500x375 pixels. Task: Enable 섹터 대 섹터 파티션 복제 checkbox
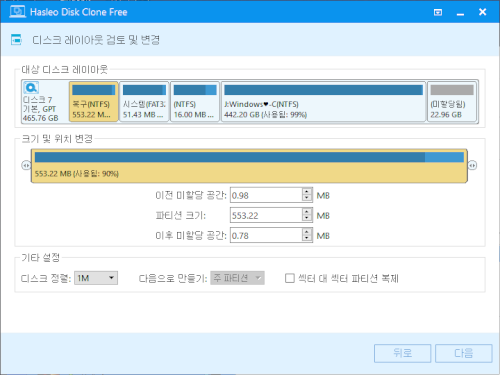pyautogui.click(x=290, y=278)
